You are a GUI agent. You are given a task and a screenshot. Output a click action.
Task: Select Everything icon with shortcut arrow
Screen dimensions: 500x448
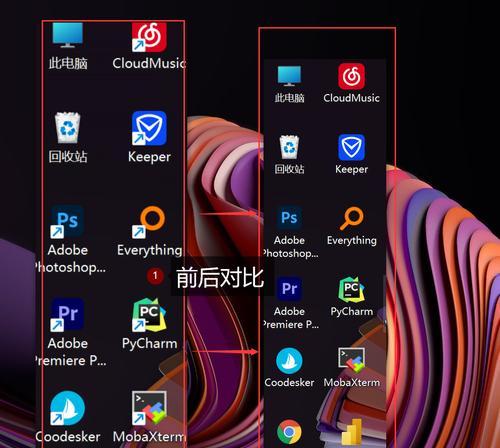149,222
